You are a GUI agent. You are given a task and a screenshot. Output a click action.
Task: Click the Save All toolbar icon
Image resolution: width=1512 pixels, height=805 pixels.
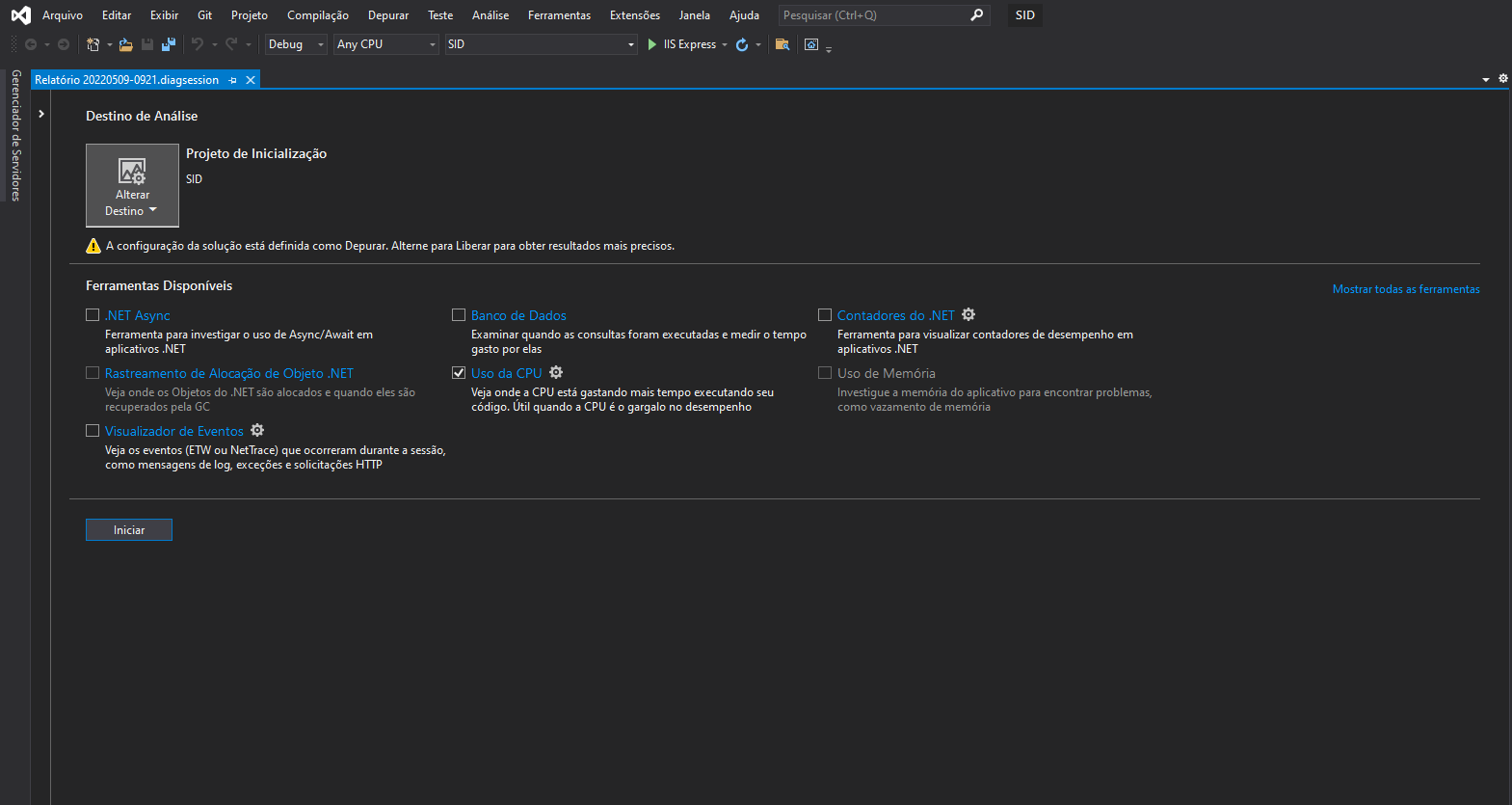(x=169, y=44)
